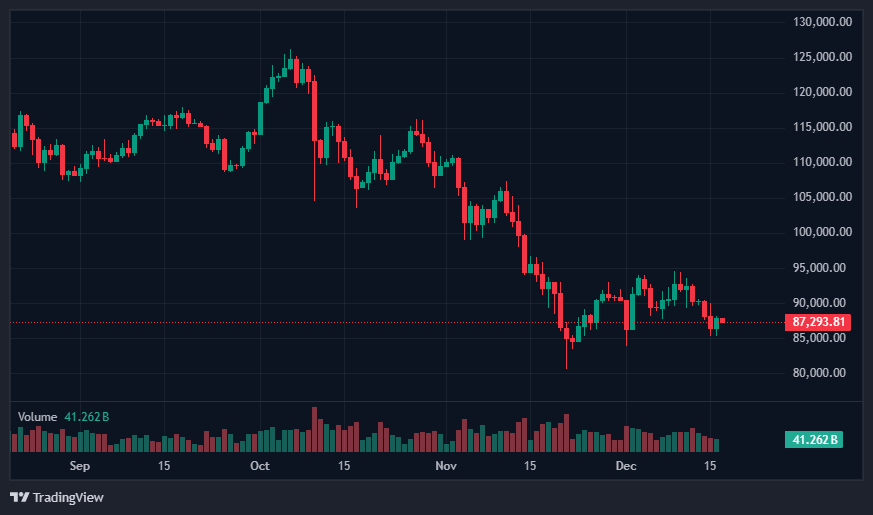This screenshot has height=515, width=873.
Task: Click the TradingView logo icon
Action: (19, 497)
